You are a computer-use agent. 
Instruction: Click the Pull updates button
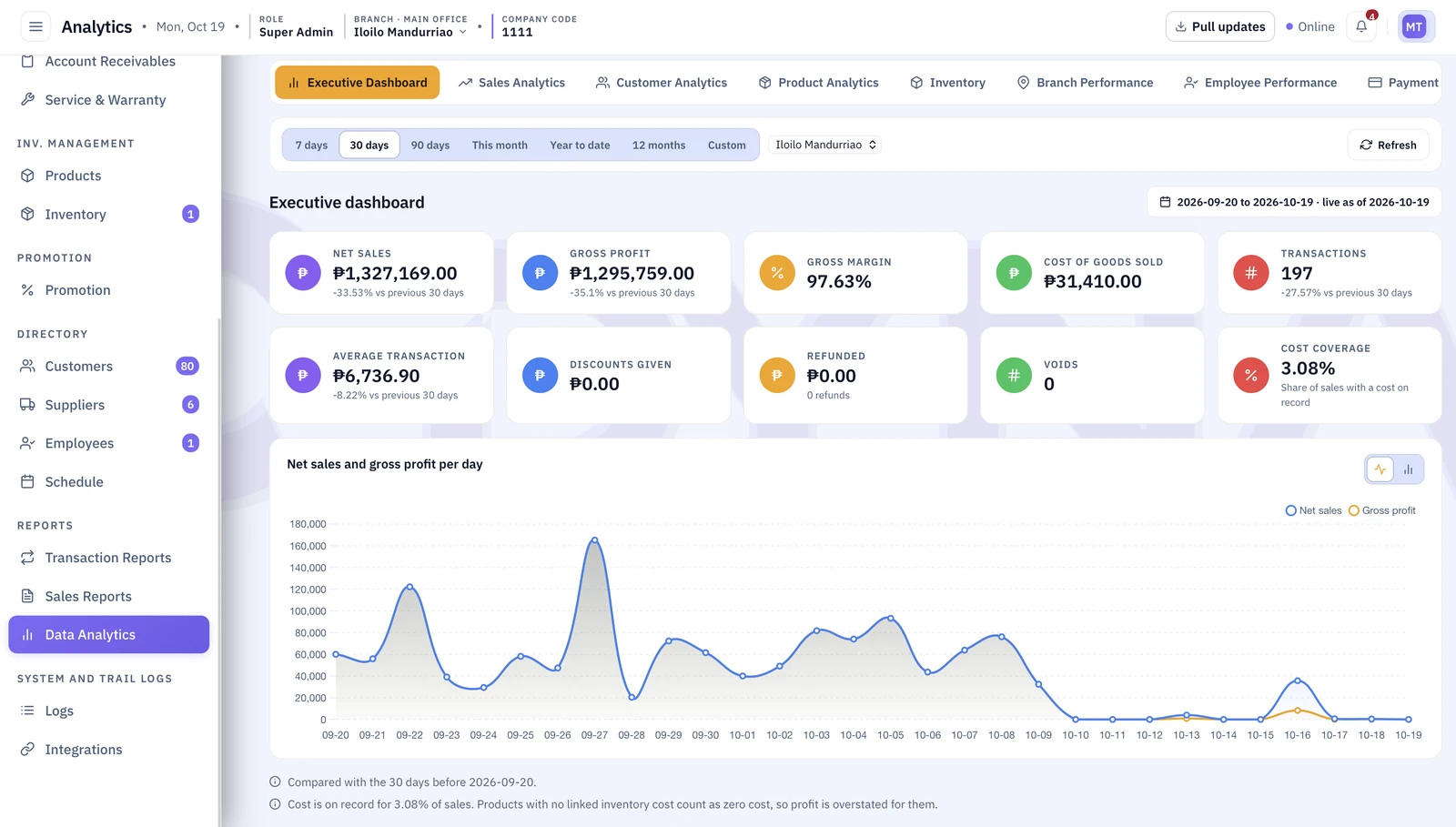pos(1219,26)
